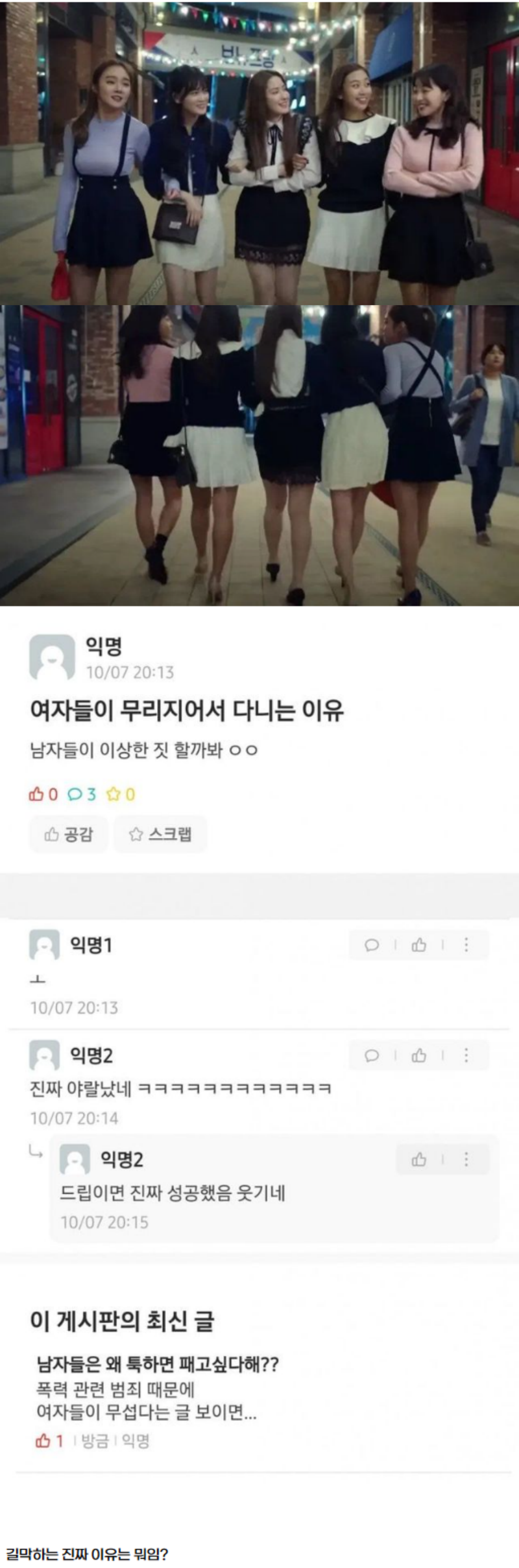
Task: Open more options menu for 익명1 comment
Action: 466,945
